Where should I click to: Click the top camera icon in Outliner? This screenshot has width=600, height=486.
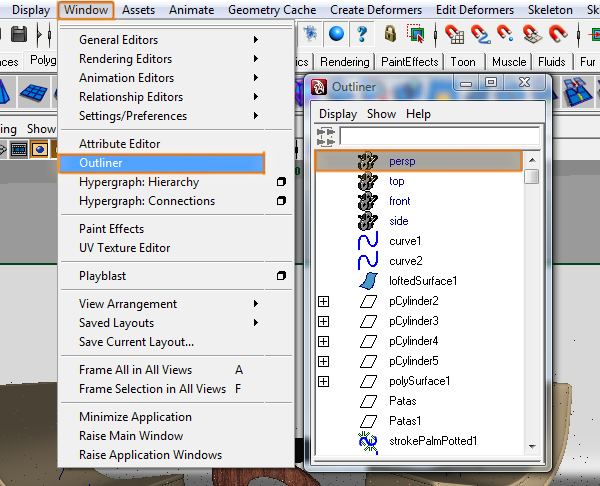368,181
